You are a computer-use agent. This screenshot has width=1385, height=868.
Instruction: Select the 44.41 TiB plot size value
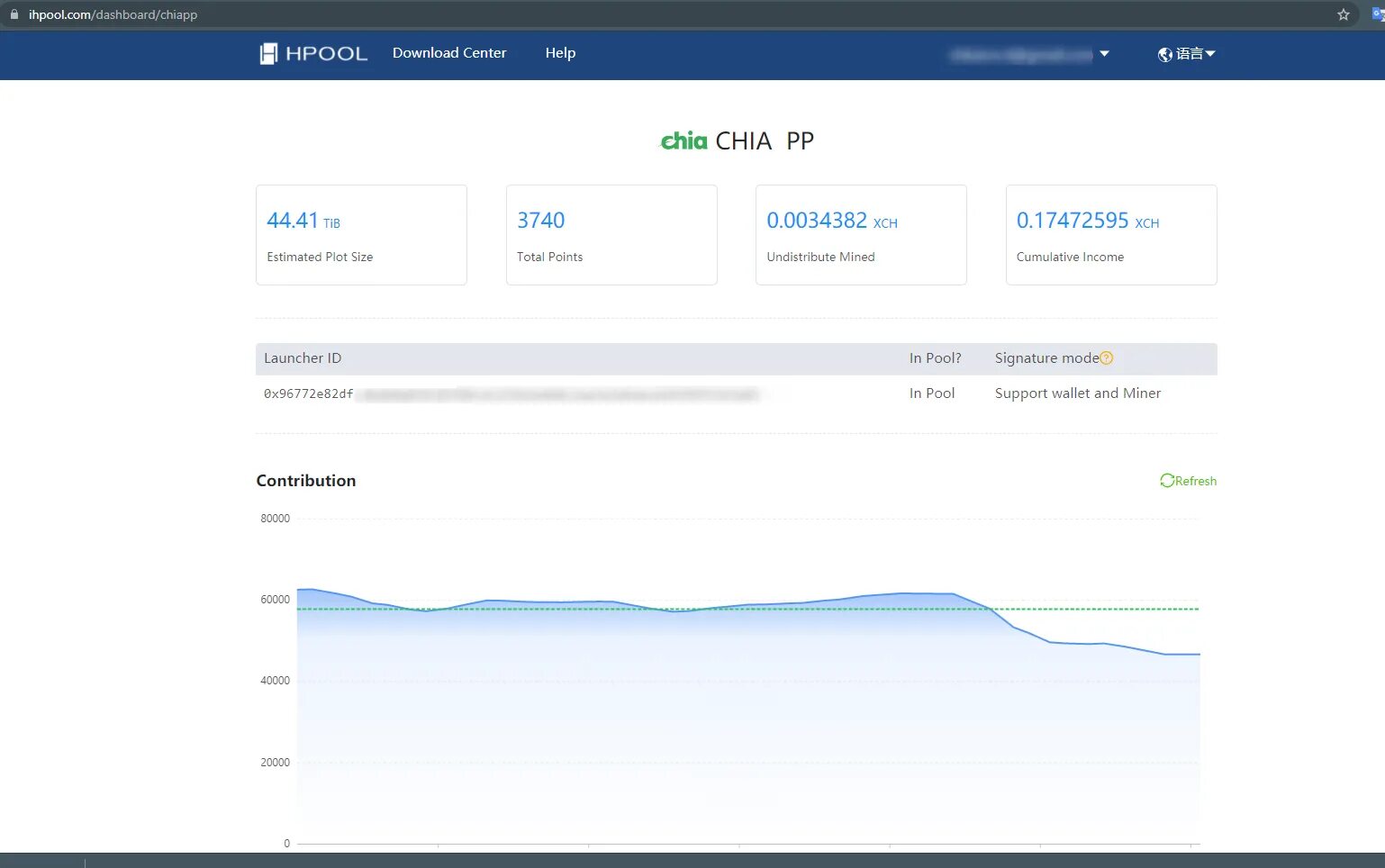[x=303, y=221]
